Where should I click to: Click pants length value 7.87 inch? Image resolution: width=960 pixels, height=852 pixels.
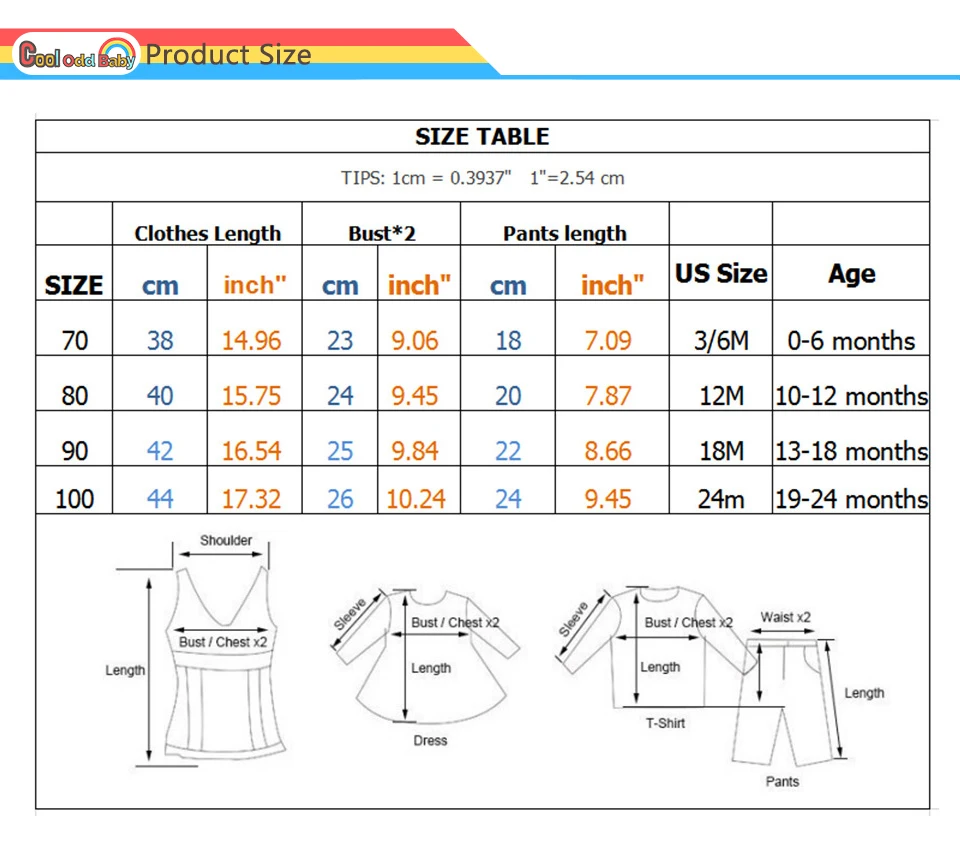click(607, 395)
